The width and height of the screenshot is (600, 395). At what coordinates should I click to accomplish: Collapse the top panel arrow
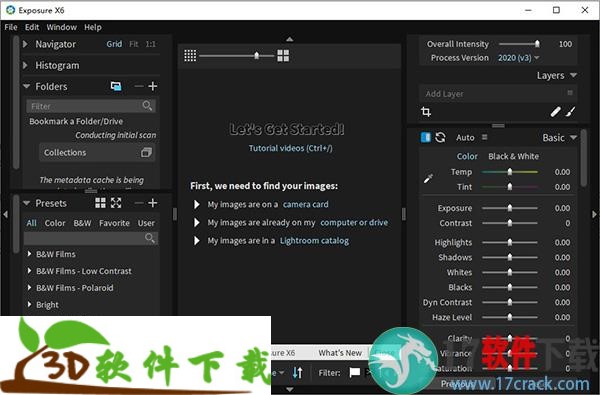coord(290,39)
